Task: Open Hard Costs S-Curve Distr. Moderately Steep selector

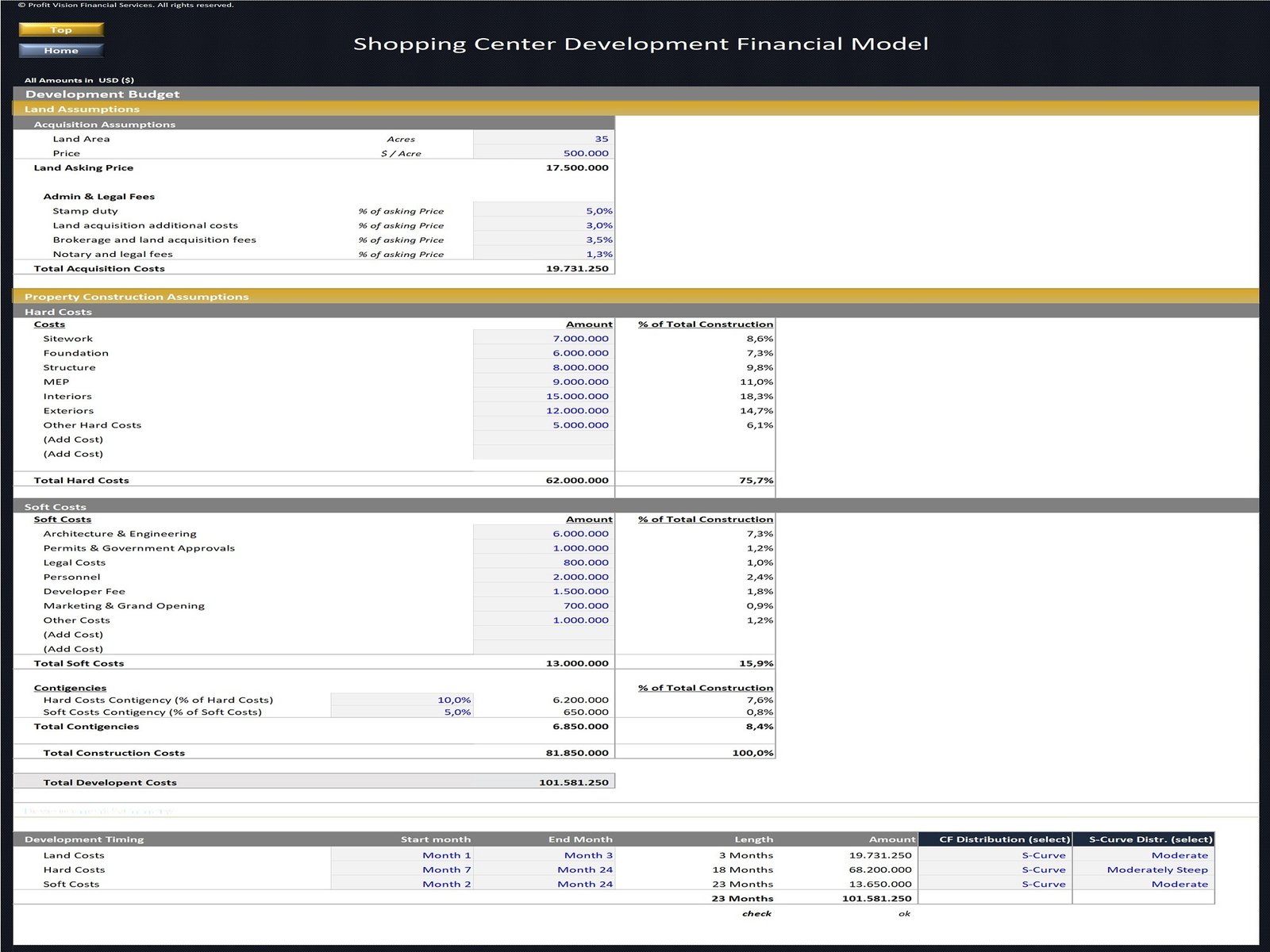Action: pyautogui.click(x=1143, y=869)
